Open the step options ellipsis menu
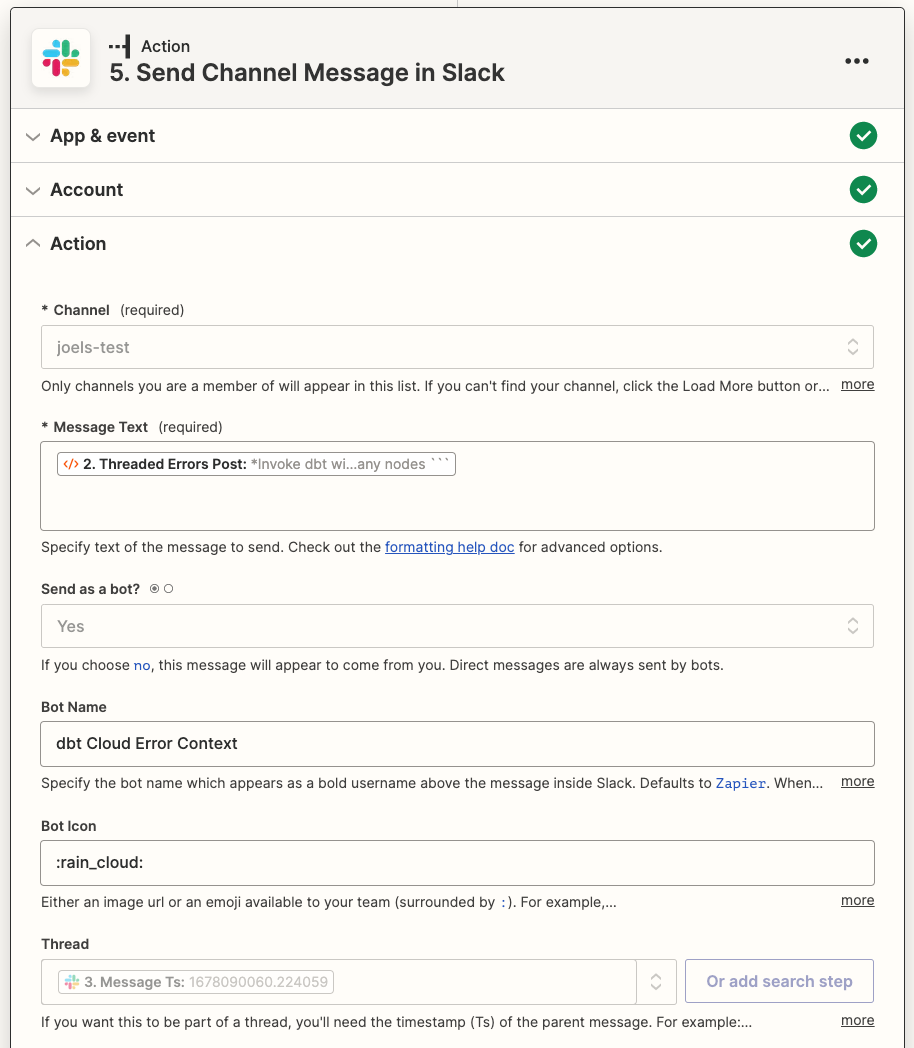The width and height of the screenshot is (914, 1048). (857, 61)
